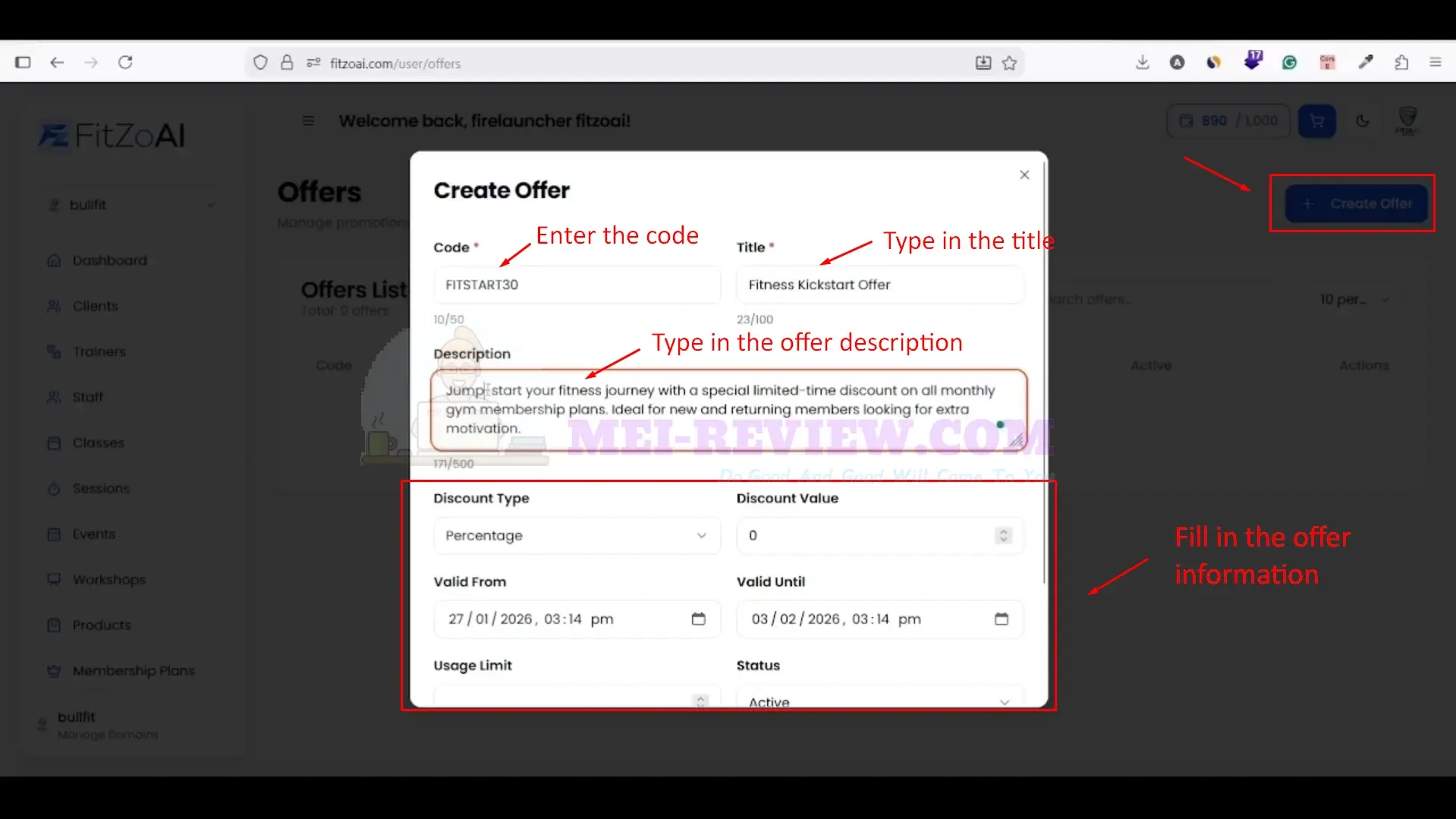This screenshot has width=1456, height=819.
Task: Open the browser extensions puzzle icon
Action: coord(1401,62)
